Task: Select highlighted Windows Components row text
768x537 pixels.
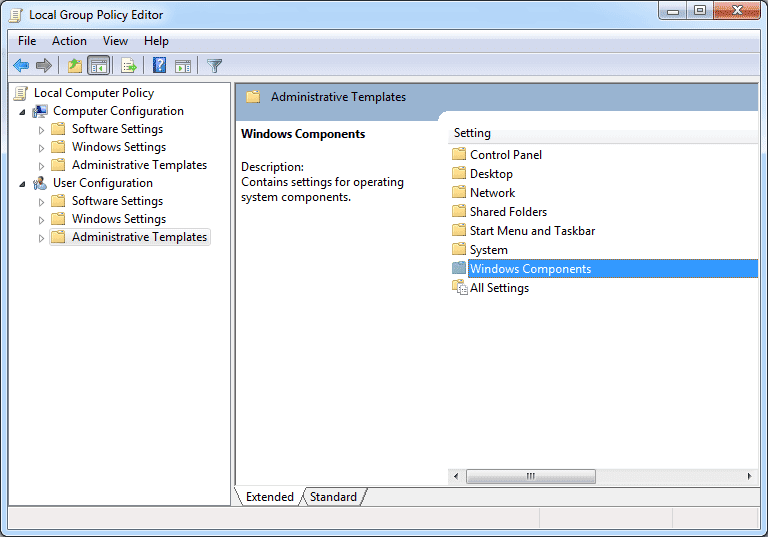Action: pos(530,269)
